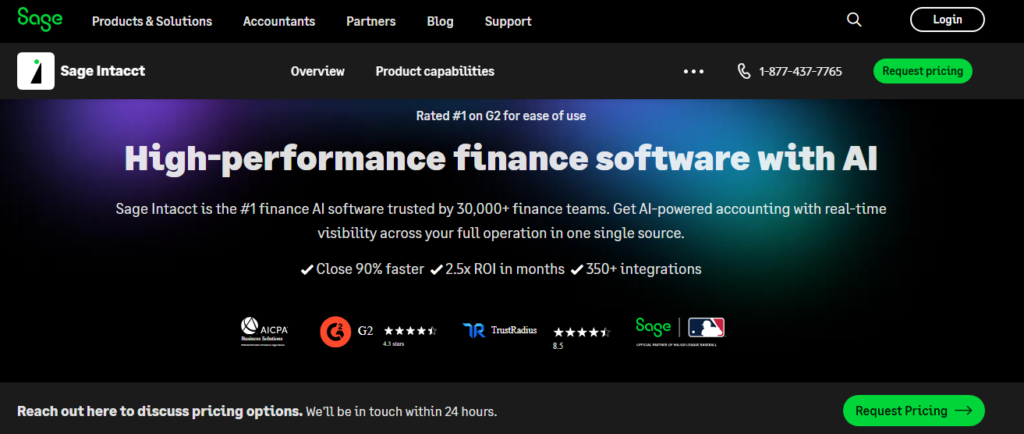Open the Support menu
The width and height of the screenshot is (1024, 434).
(508, 21)
